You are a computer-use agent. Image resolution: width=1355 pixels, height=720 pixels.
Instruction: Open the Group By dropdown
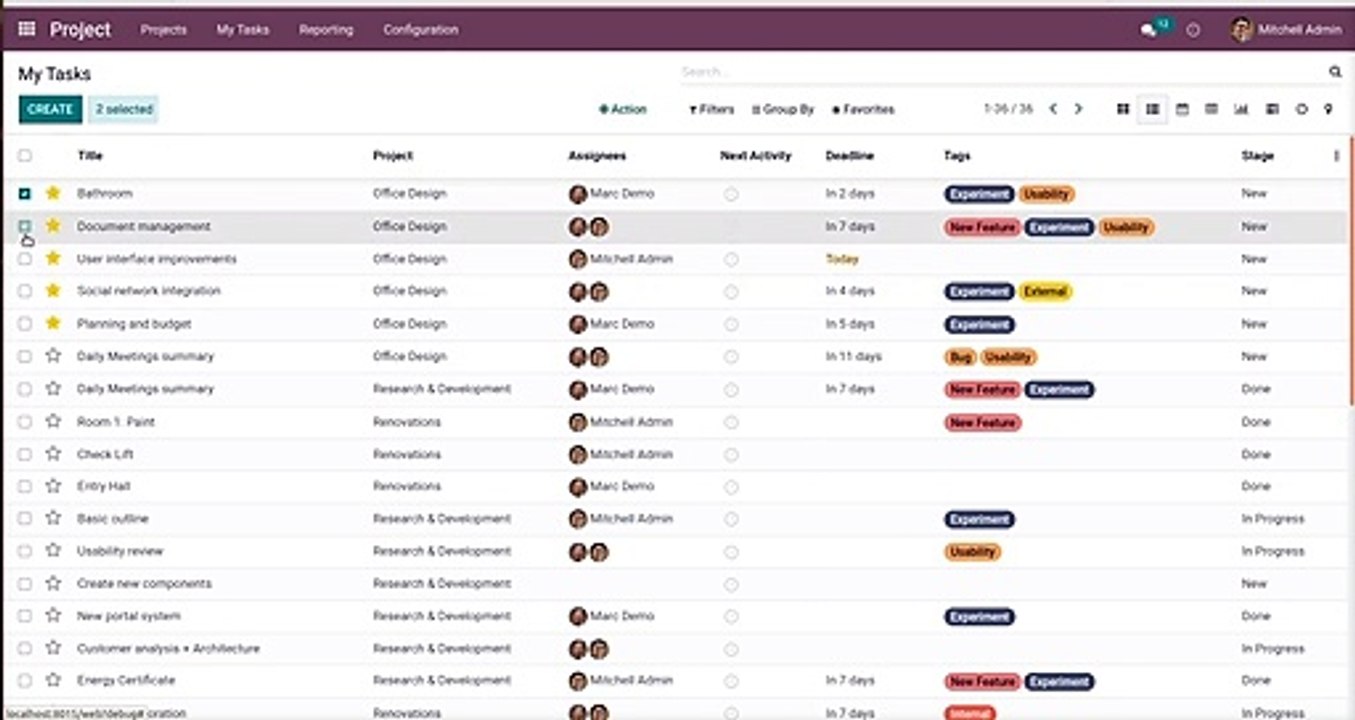(x=783, y=109)
